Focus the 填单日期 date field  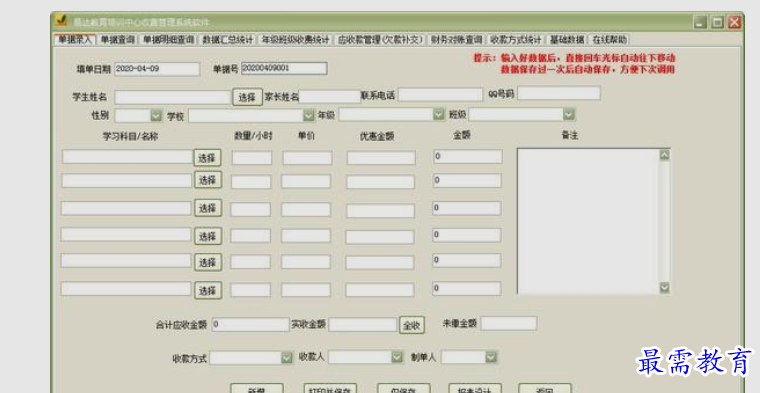[157, 69]
